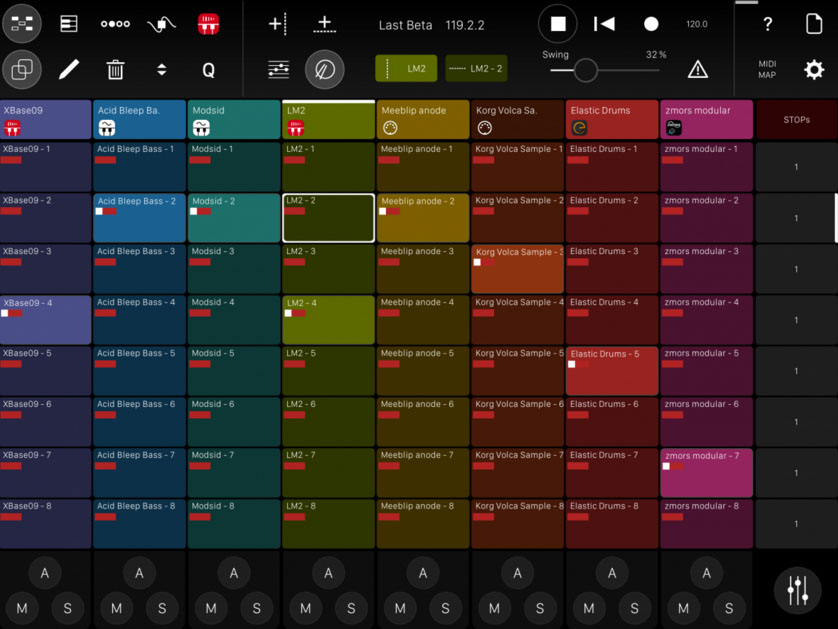
Task: Rewind to start of song
Action: click(604, 24)
